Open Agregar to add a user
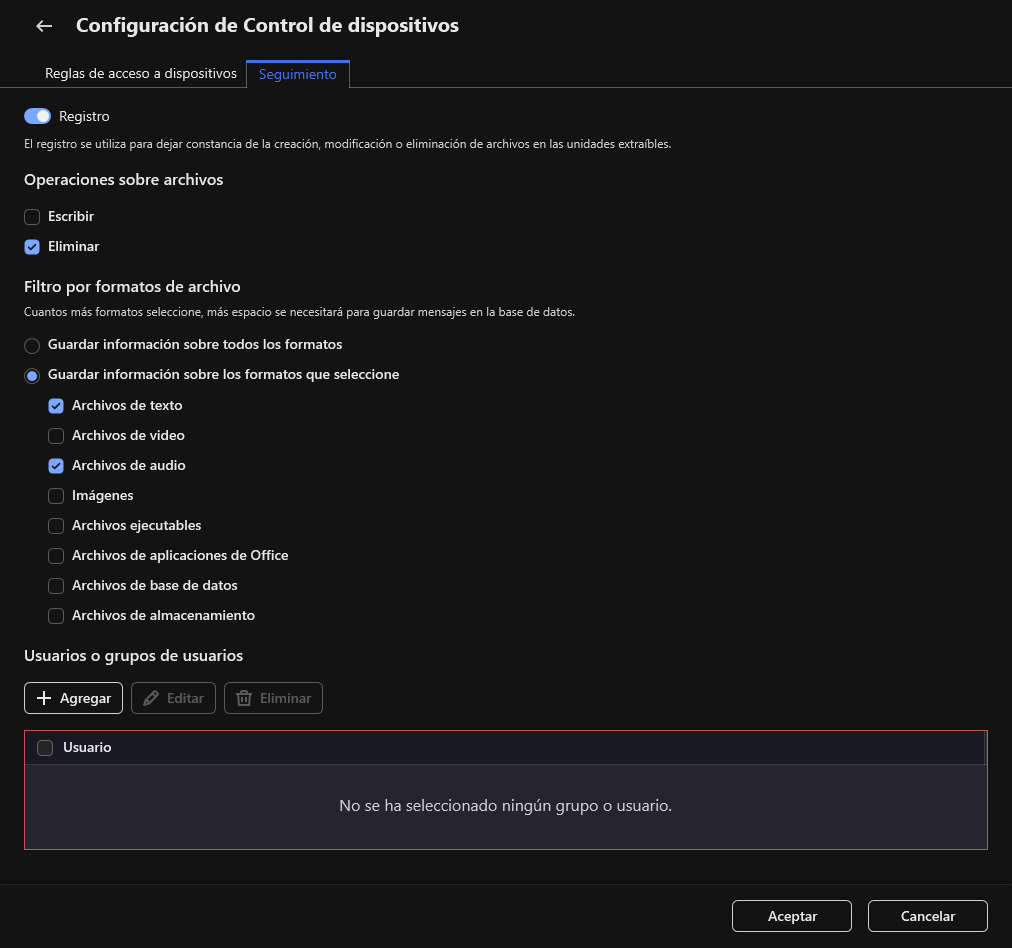The width and height of the screenshot is (1012, 948). [73, 697]
